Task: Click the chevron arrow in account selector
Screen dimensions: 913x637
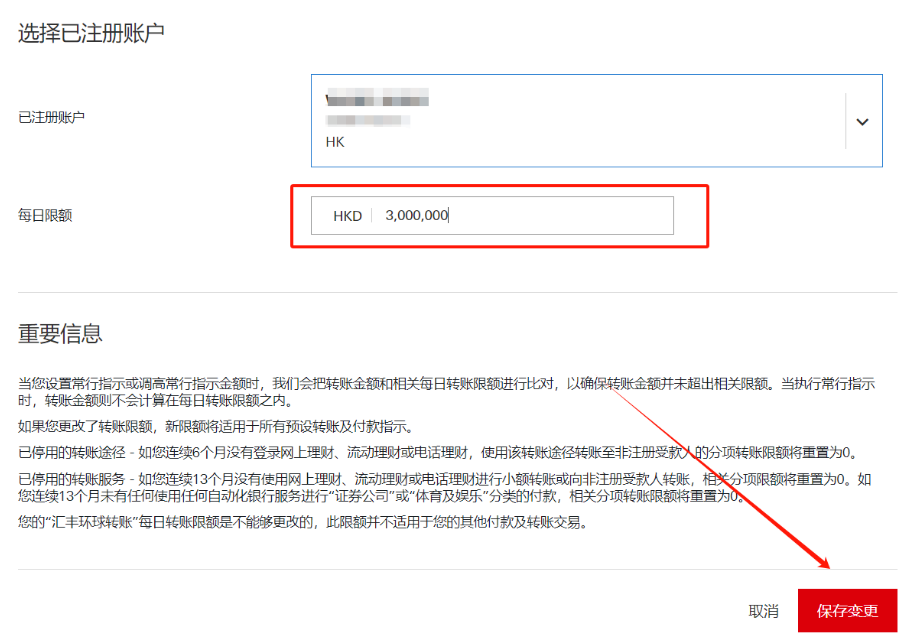Action: point(862,122)
